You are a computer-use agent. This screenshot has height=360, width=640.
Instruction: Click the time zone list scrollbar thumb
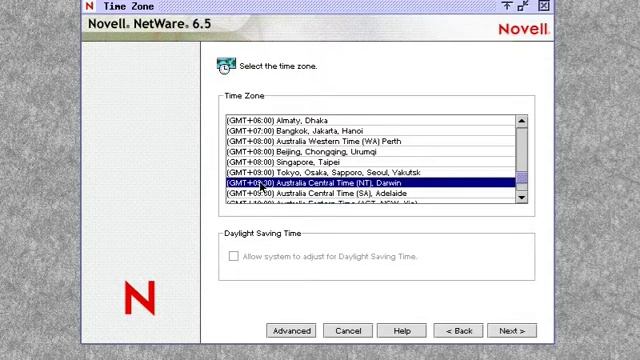tap(521, 178)
